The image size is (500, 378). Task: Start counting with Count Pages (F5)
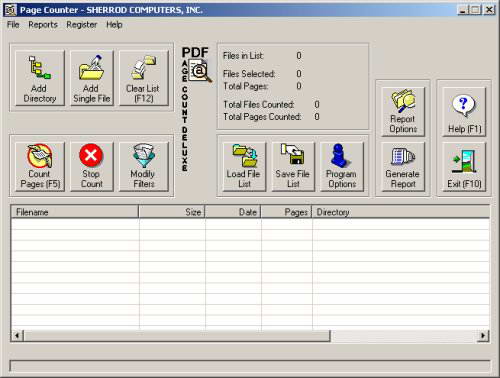point(40,166)
